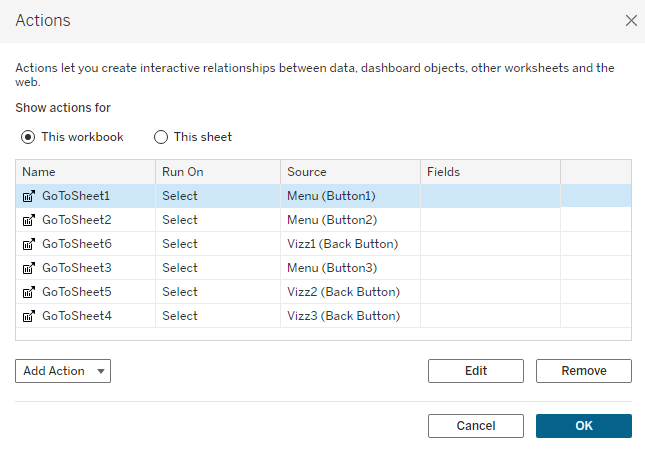The image size is (645, 453).
Task: Click the Source column header
Action: (350, 172)
